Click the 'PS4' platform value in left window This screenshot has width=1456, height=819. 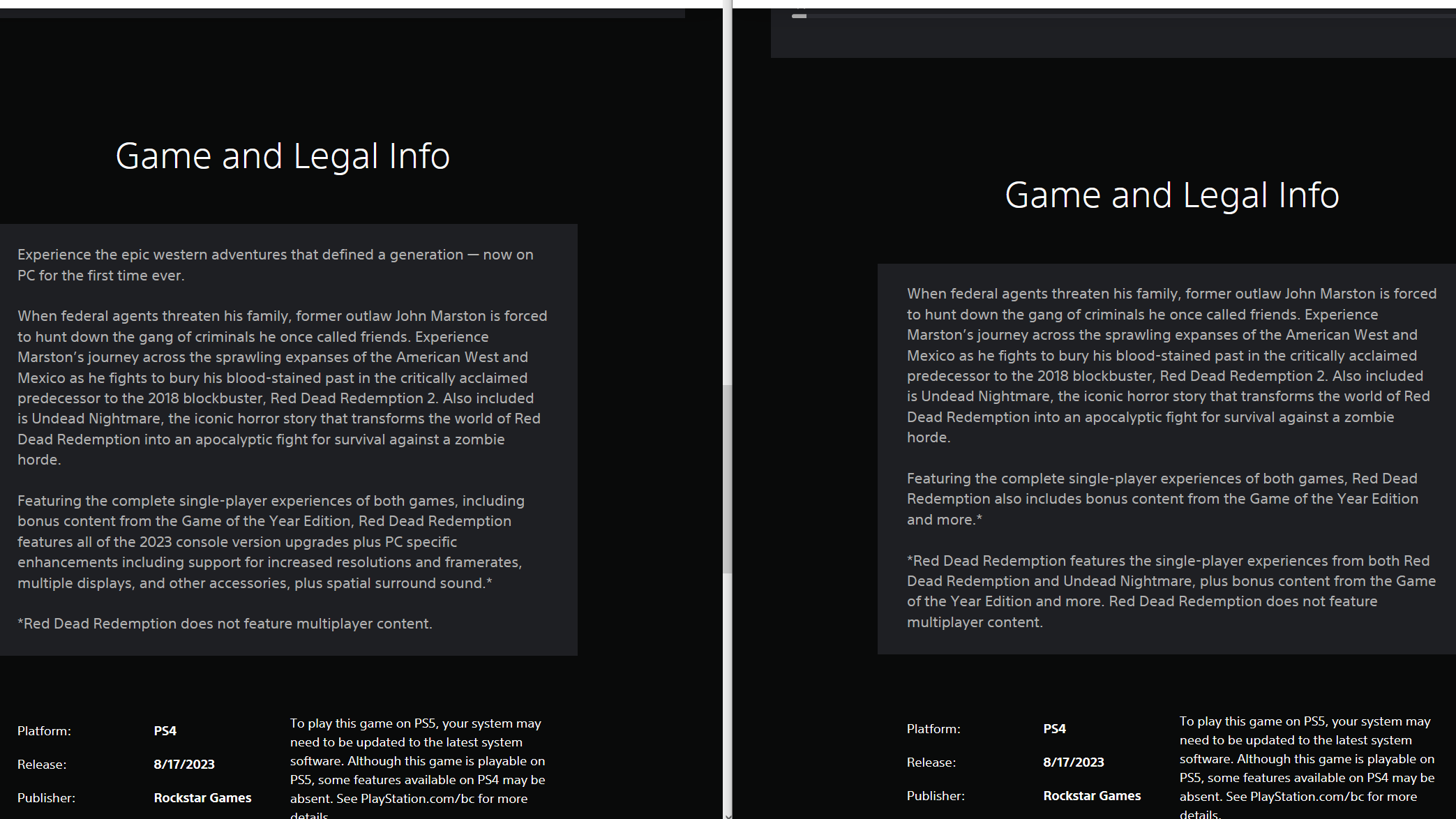[x=165, y=731]
